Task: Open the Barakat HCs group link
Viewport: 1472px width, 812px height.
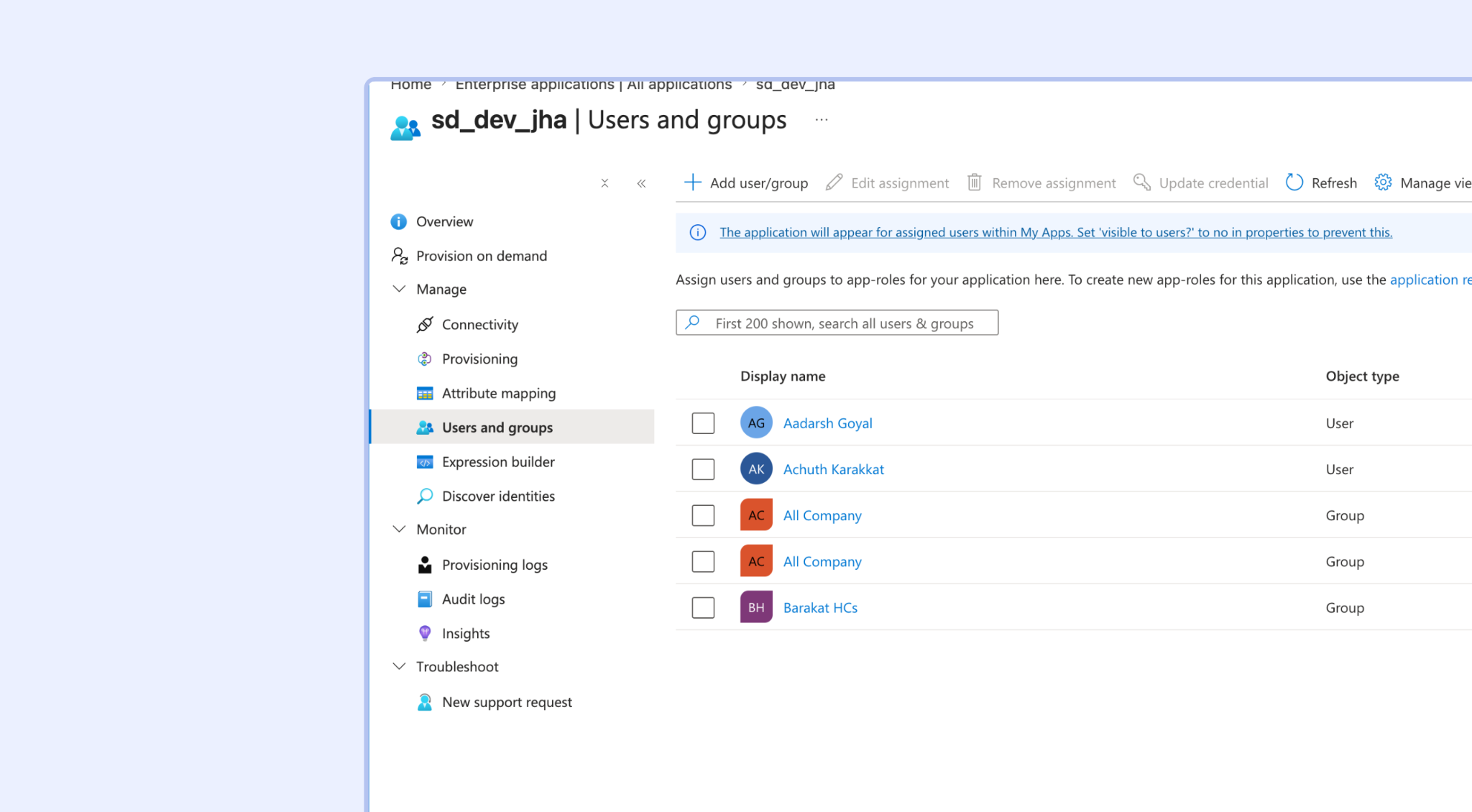Action: pos(820,608)
